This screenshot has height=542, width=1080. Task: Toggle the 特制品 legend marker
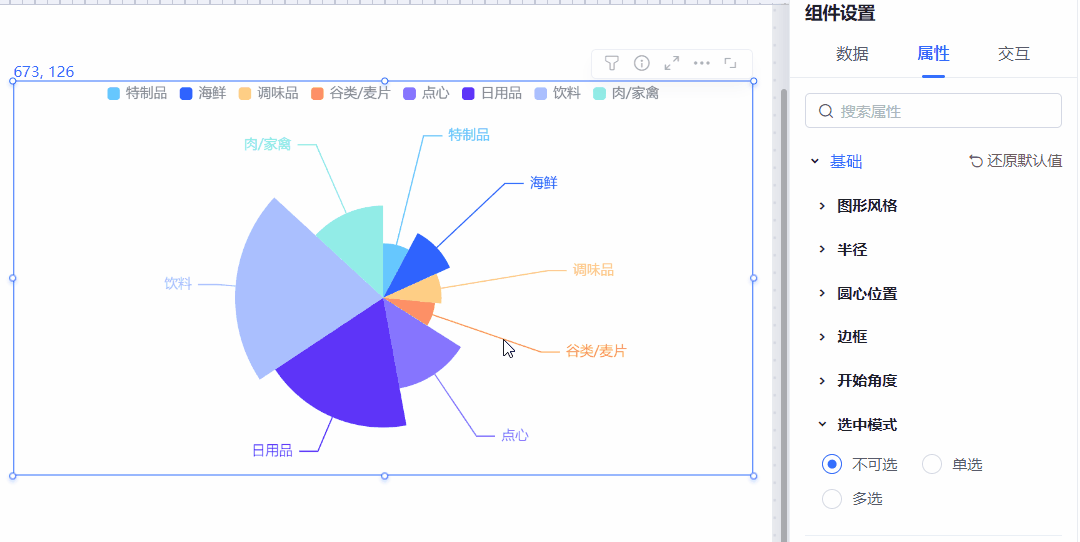(x=114, y=94)
